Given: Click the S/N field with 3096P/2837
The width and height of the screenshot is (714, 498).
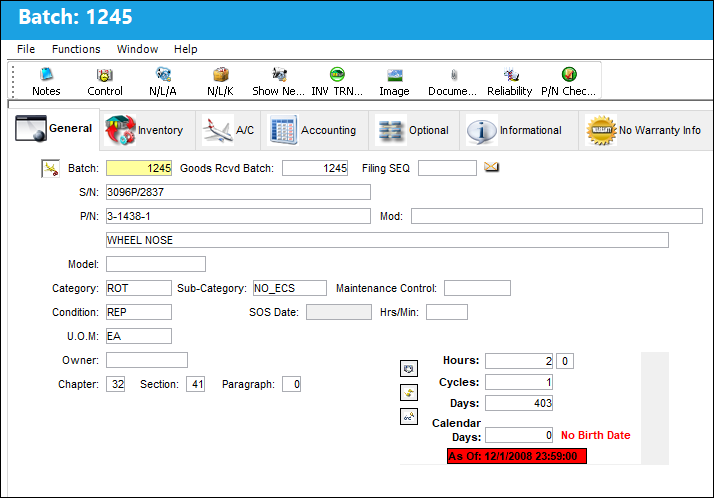Looking at the screenshot, I should pyautogui.click(x=238, y=192).
